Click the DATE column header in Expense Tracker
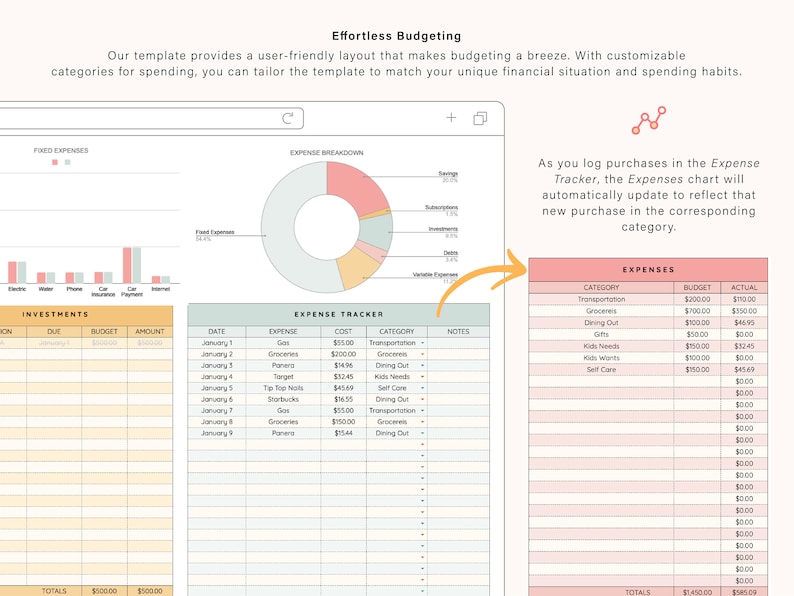The image size is (794, 596). [x=217, y=331]
